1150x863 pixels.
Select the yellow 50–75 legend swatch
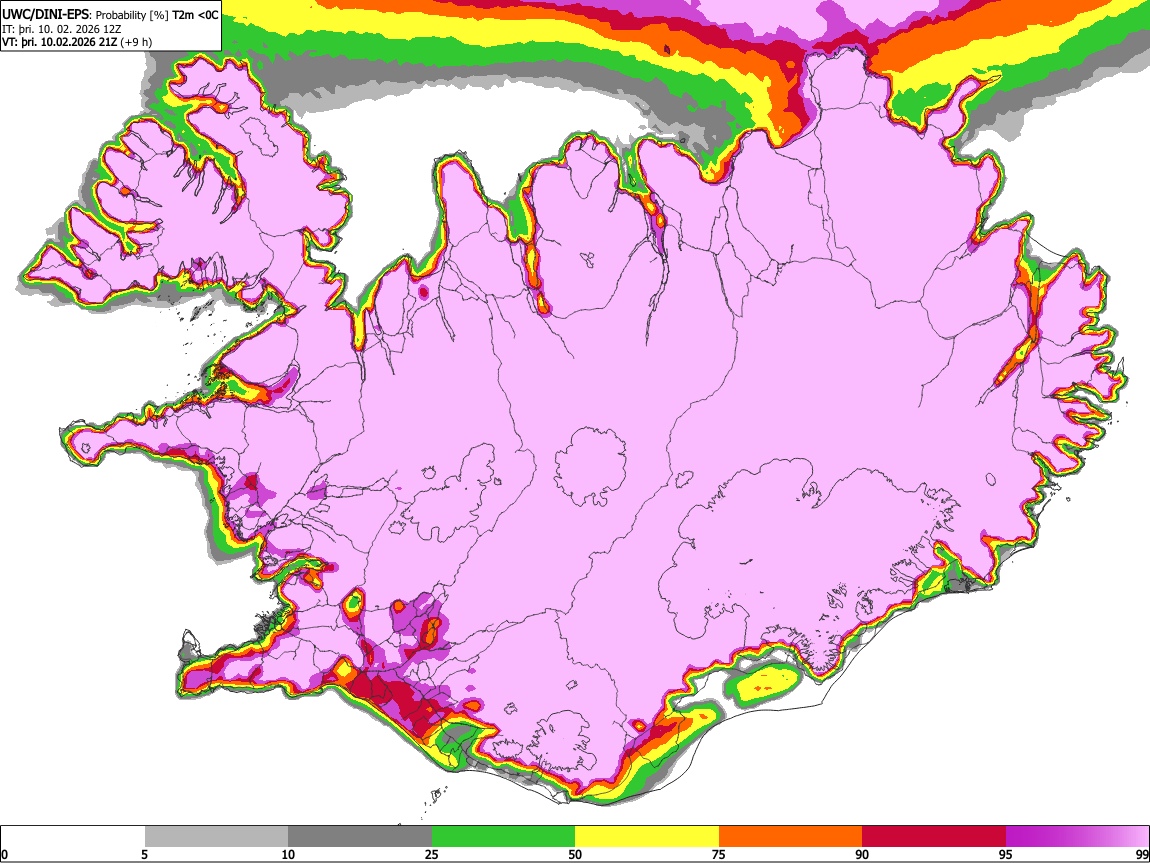point(647,837)
